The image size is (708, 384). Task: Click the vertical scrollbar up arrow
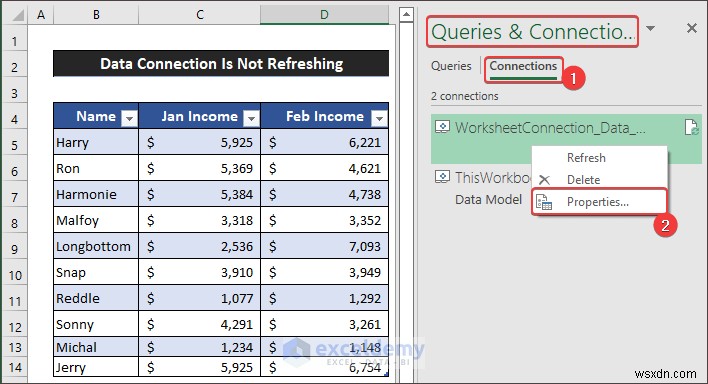(x=406, y=14)
